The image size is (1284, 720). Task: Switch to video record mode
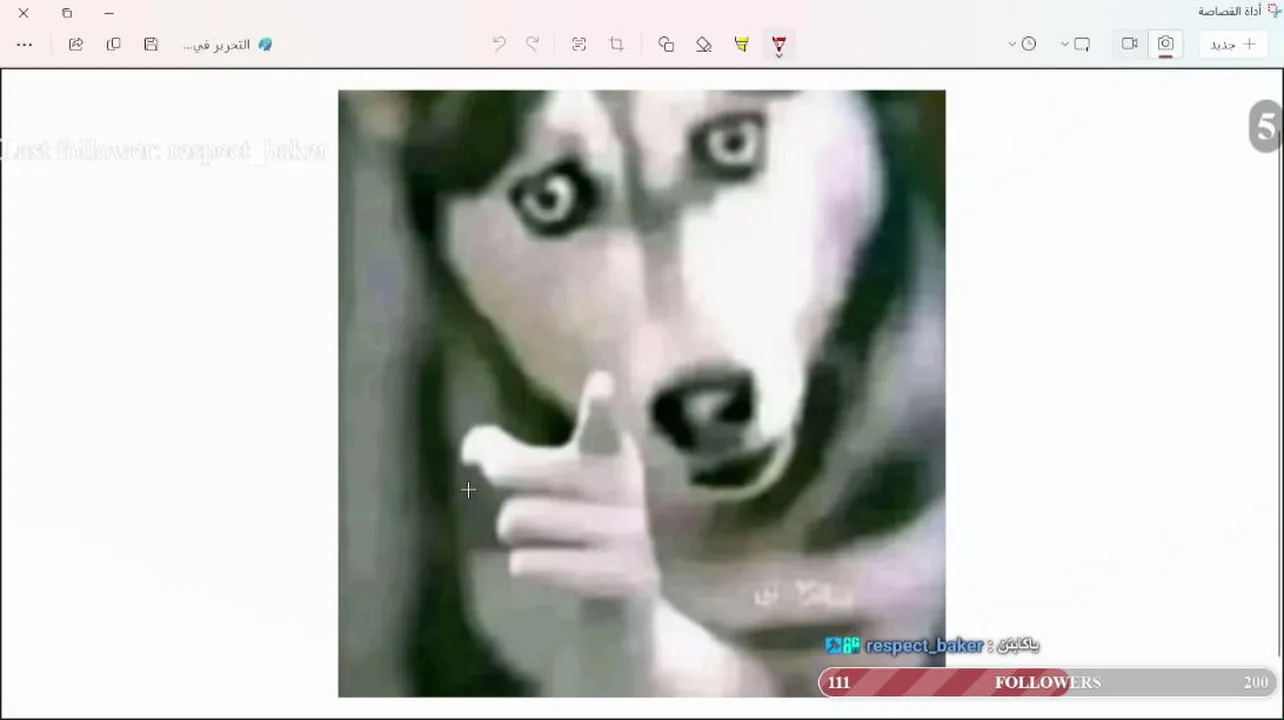point(1130,44)
